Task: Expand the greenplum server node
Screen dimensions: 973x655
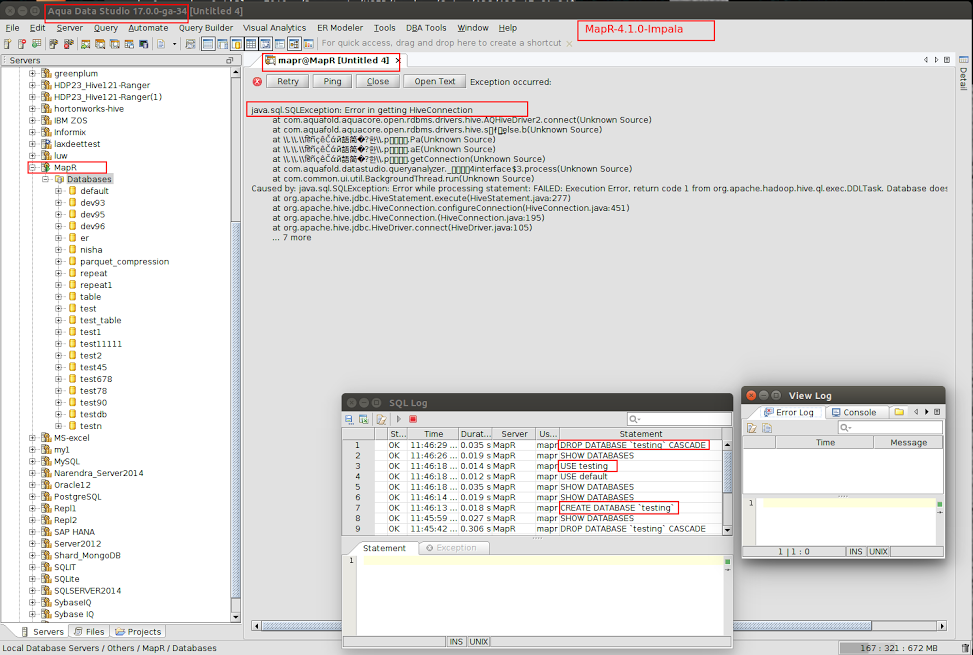Action: point(32,73)
